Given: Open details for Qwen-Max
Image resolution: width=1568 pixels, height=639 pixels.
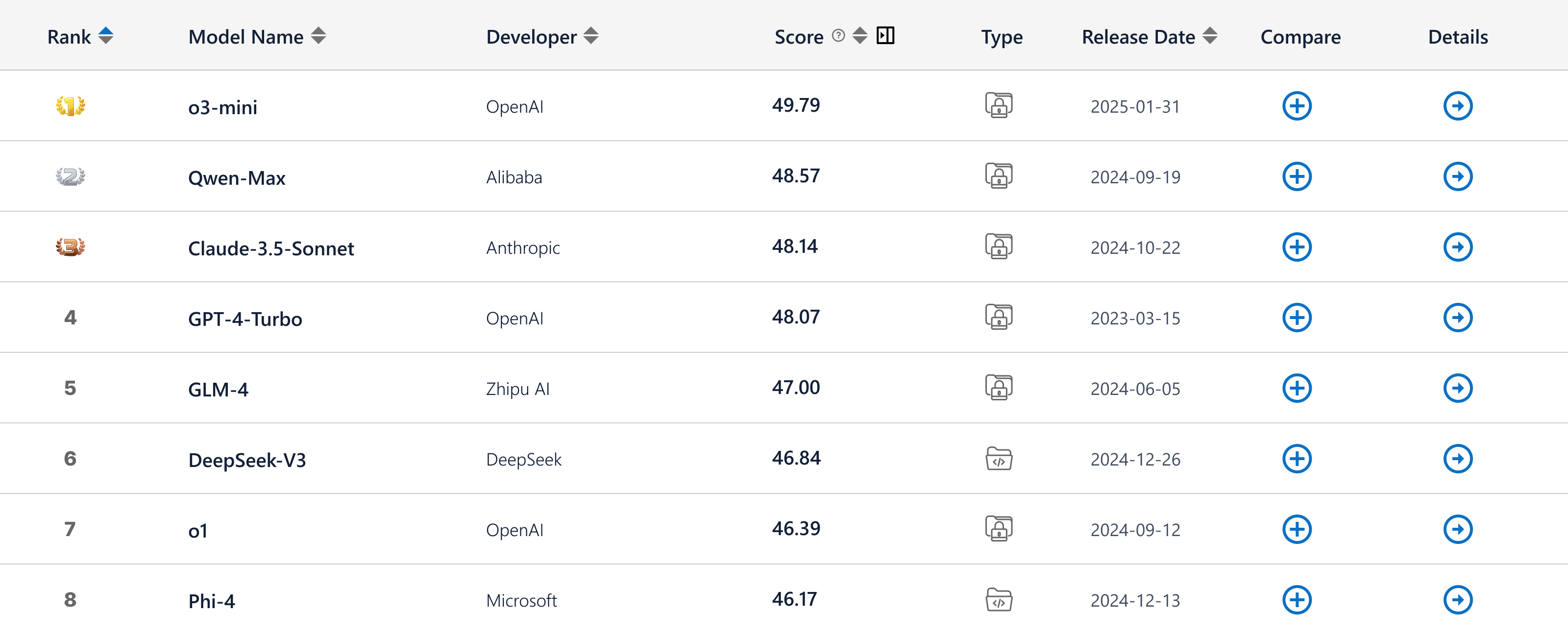Looking at the screenshot, I should click(x=1457, y=176).
